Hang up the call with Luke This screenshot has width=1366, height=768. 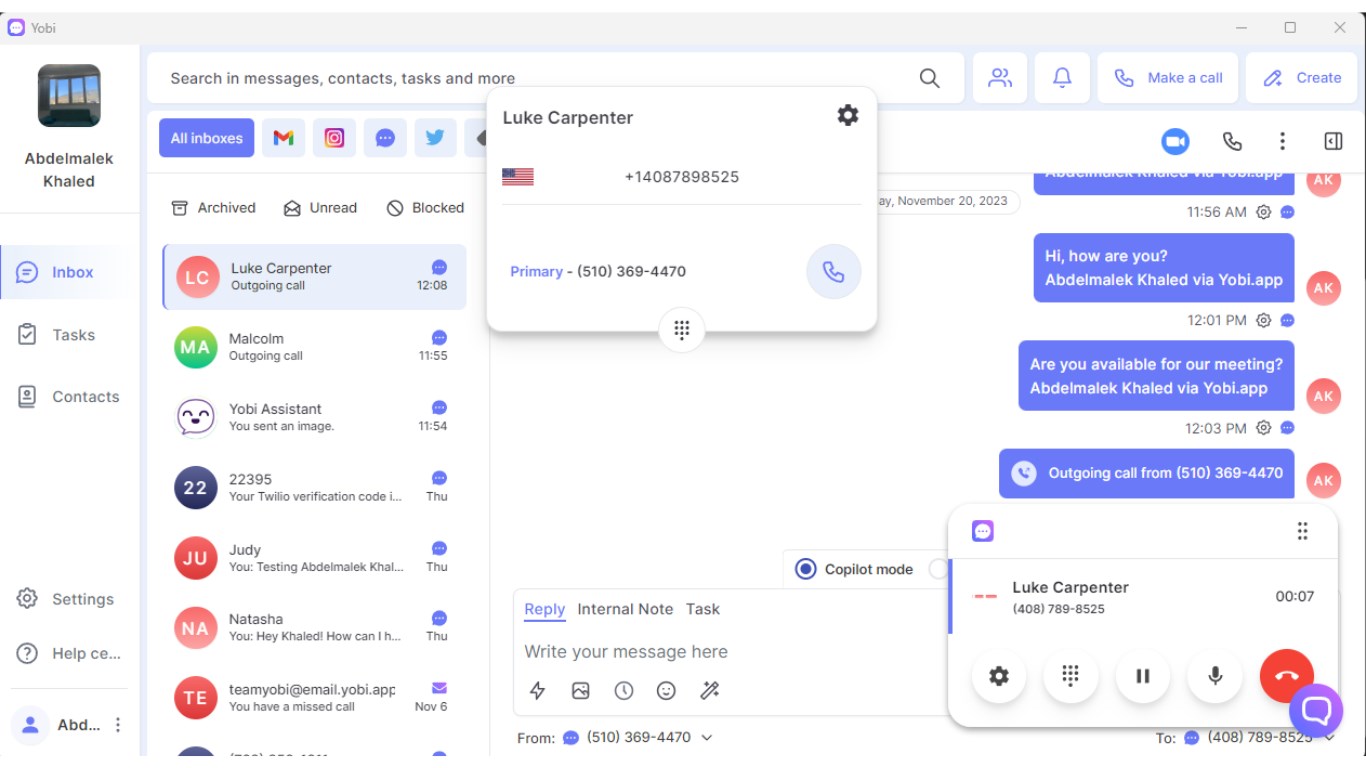point(1287,676)
